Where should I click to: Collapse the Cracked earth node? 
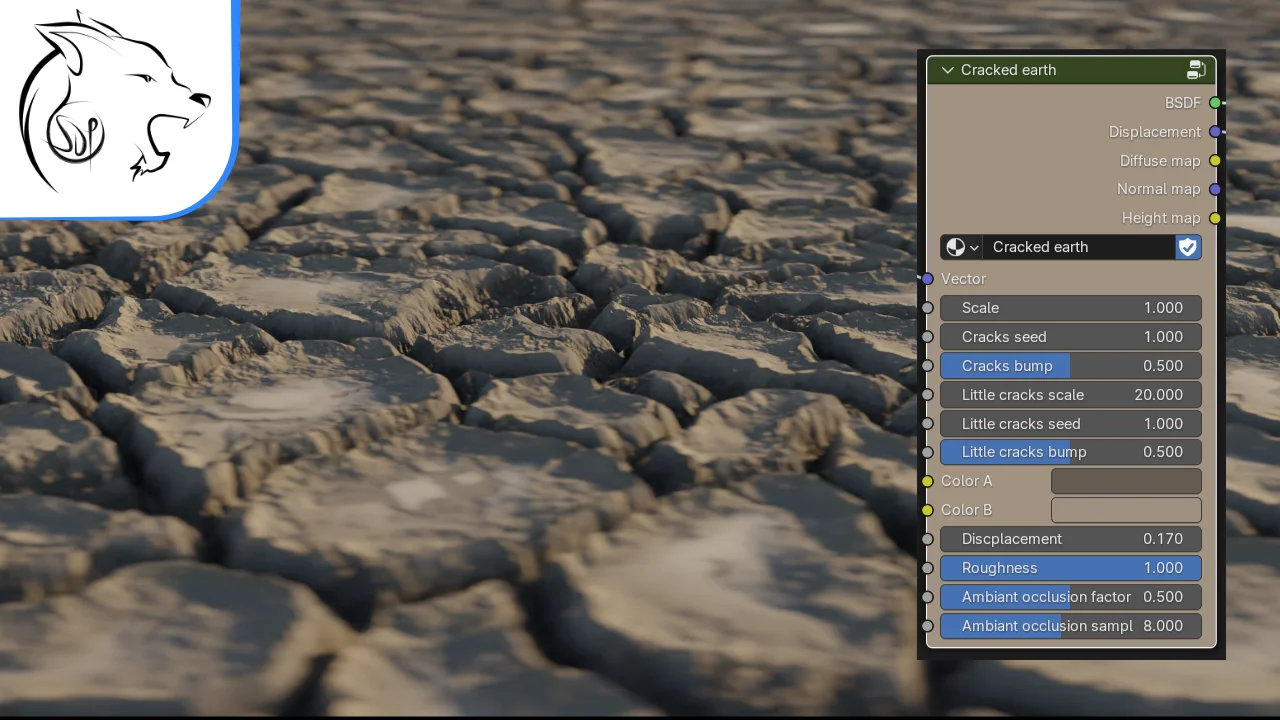coord(947,70)
